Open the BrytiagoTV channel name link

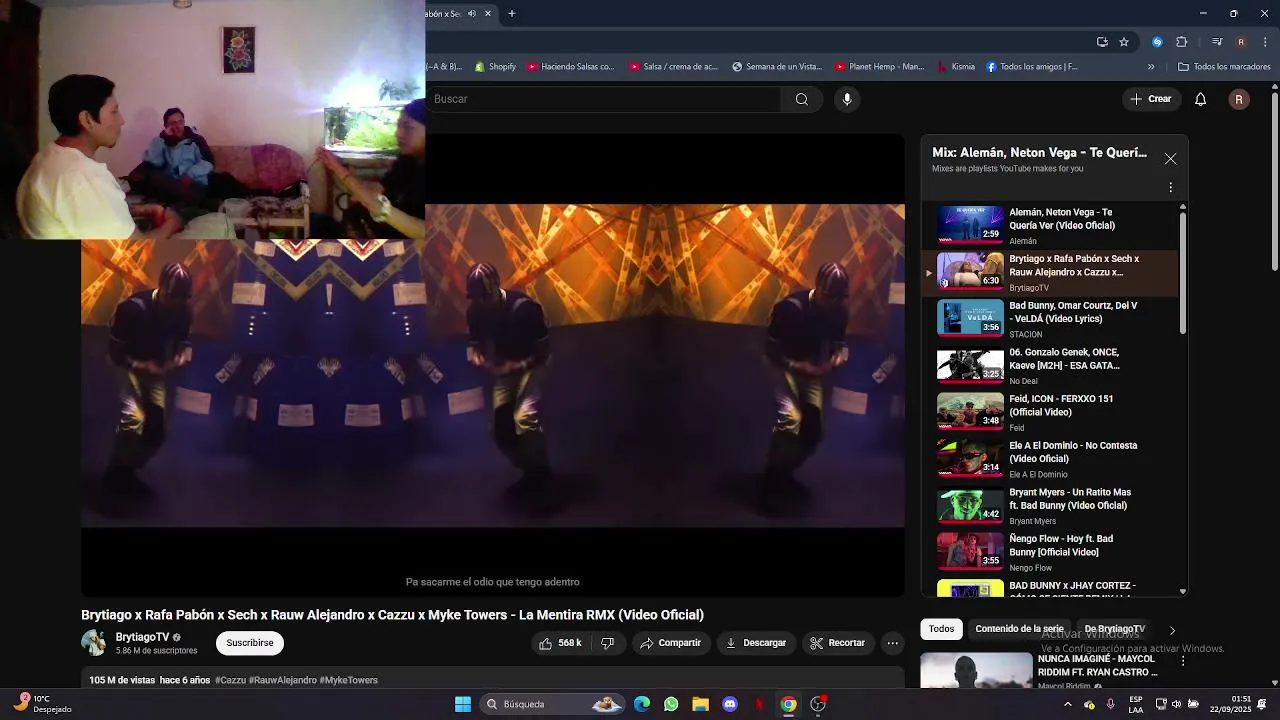[x=142, y=637]
